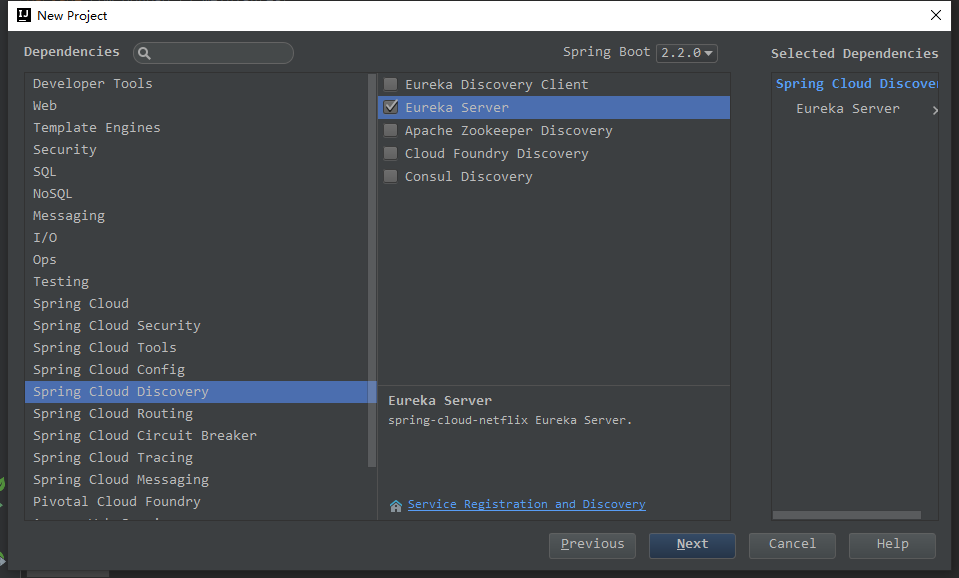Open the NoSQL dependency category

[53, 194]
